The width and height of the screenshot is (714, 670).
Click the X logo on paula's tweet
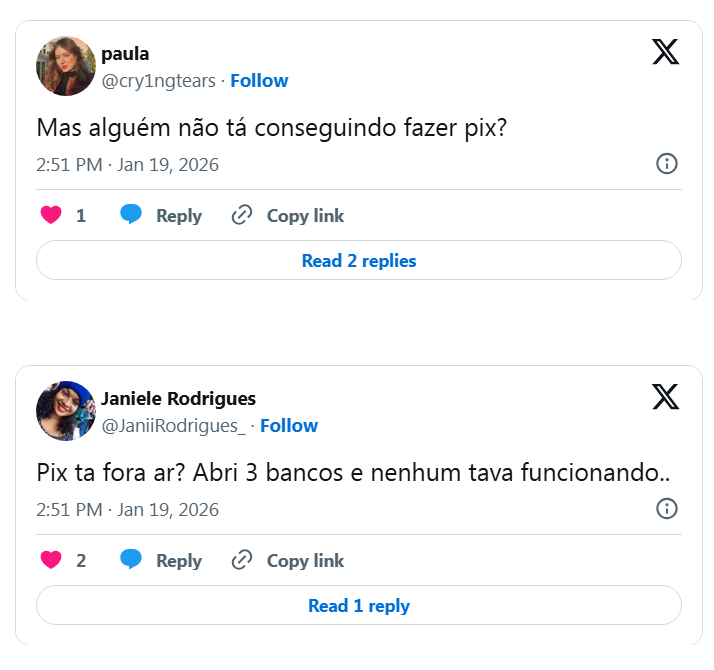pos(665,51)
